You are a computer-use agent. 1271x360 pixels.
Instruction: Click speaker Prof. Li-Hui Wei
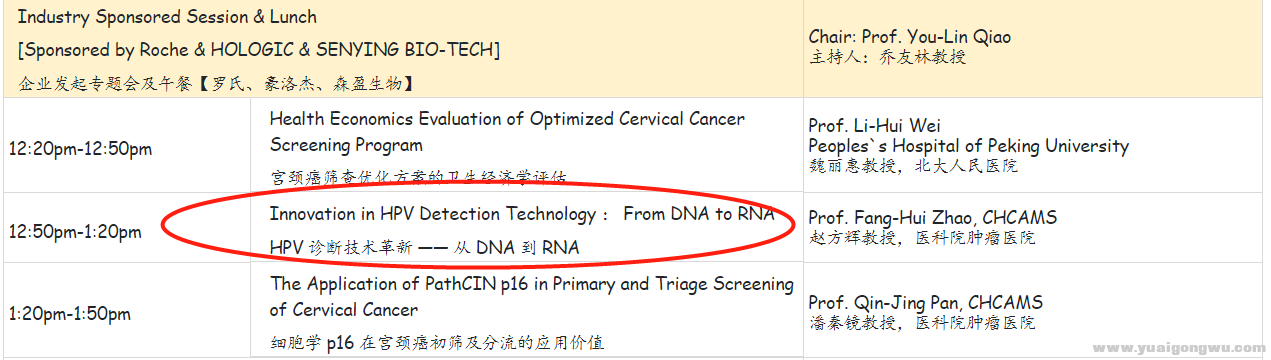click(875, 127)
